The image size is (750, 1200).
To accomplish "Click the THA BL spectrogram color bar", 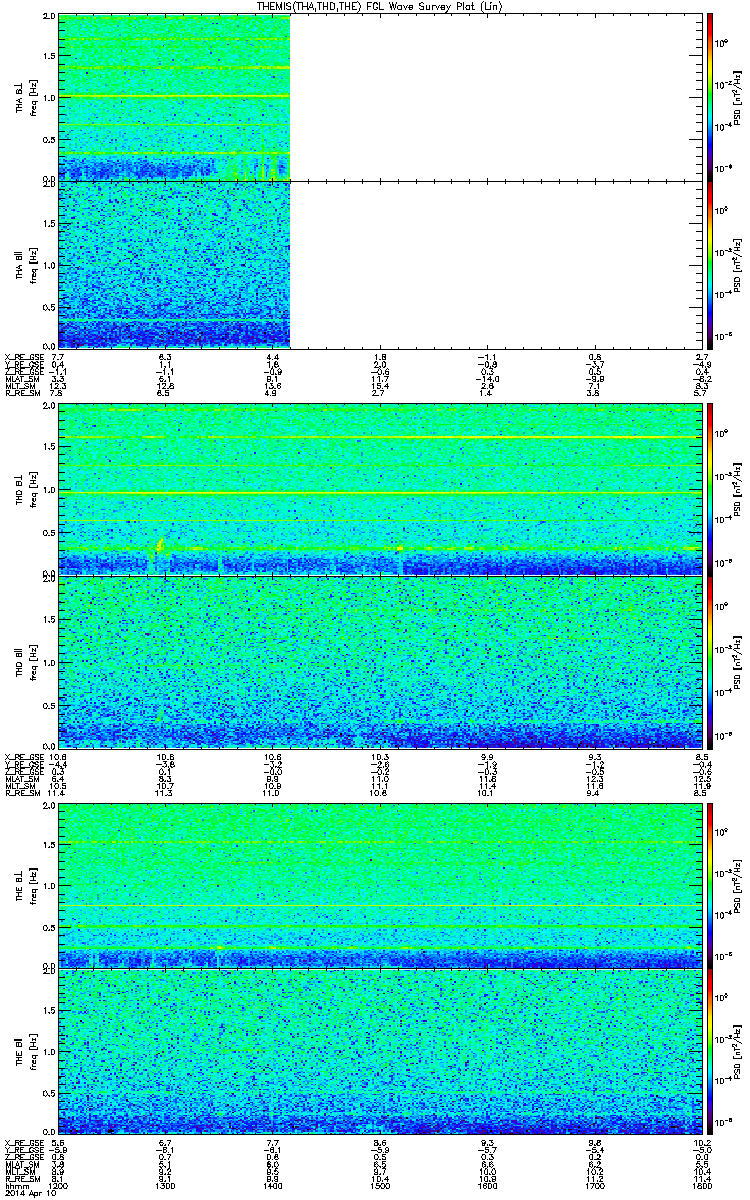I will click(709, 97).
